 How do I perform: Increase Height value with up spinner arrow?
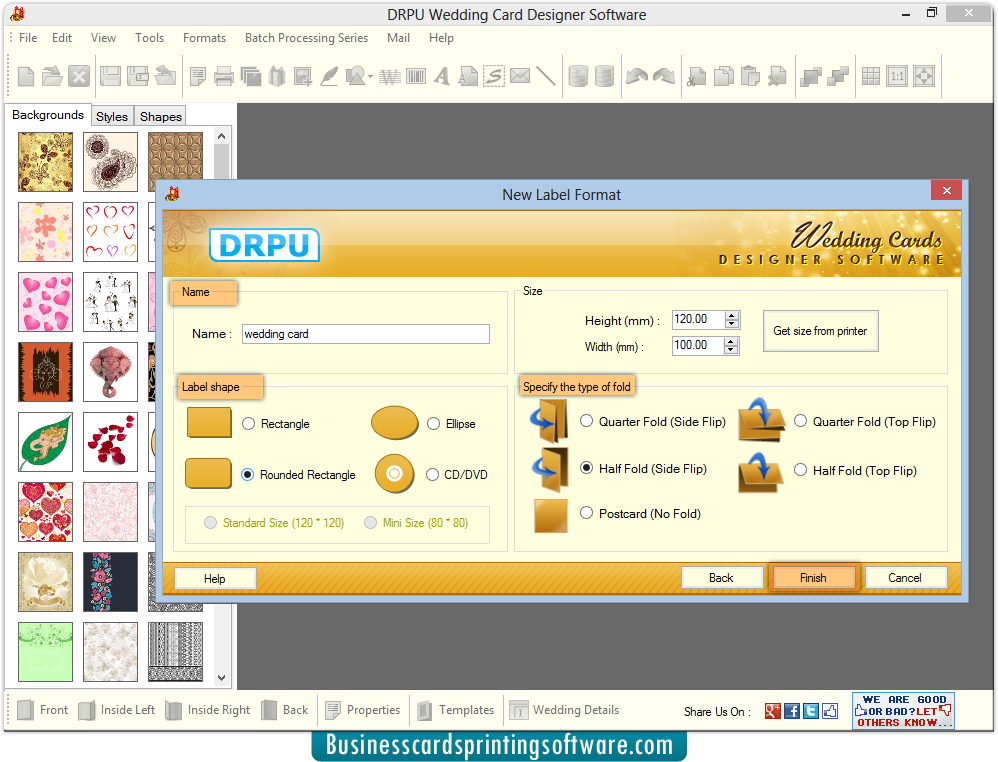tap(732, 315)
